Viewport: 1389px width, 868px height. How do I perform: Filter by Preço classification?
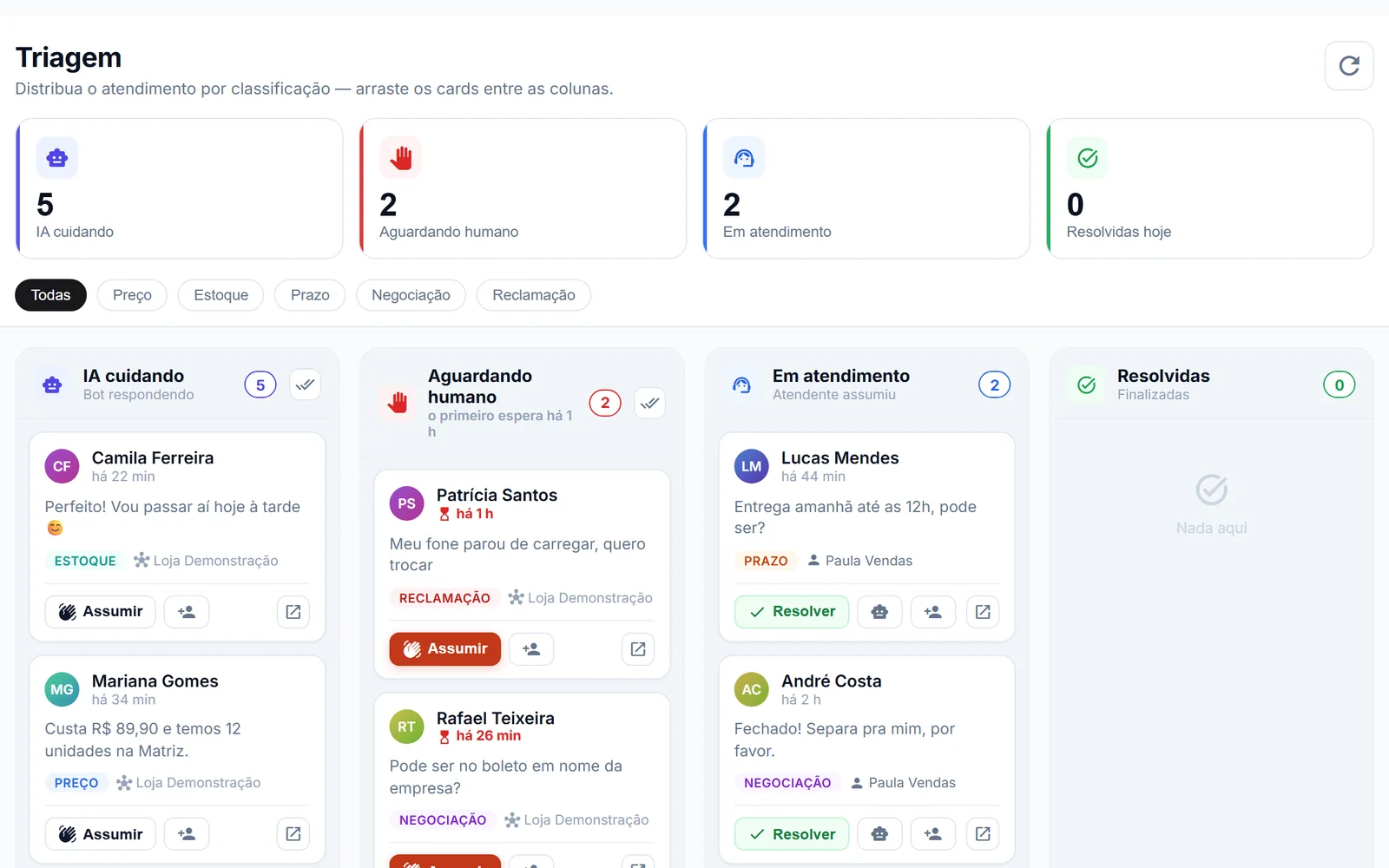(132, 295)
